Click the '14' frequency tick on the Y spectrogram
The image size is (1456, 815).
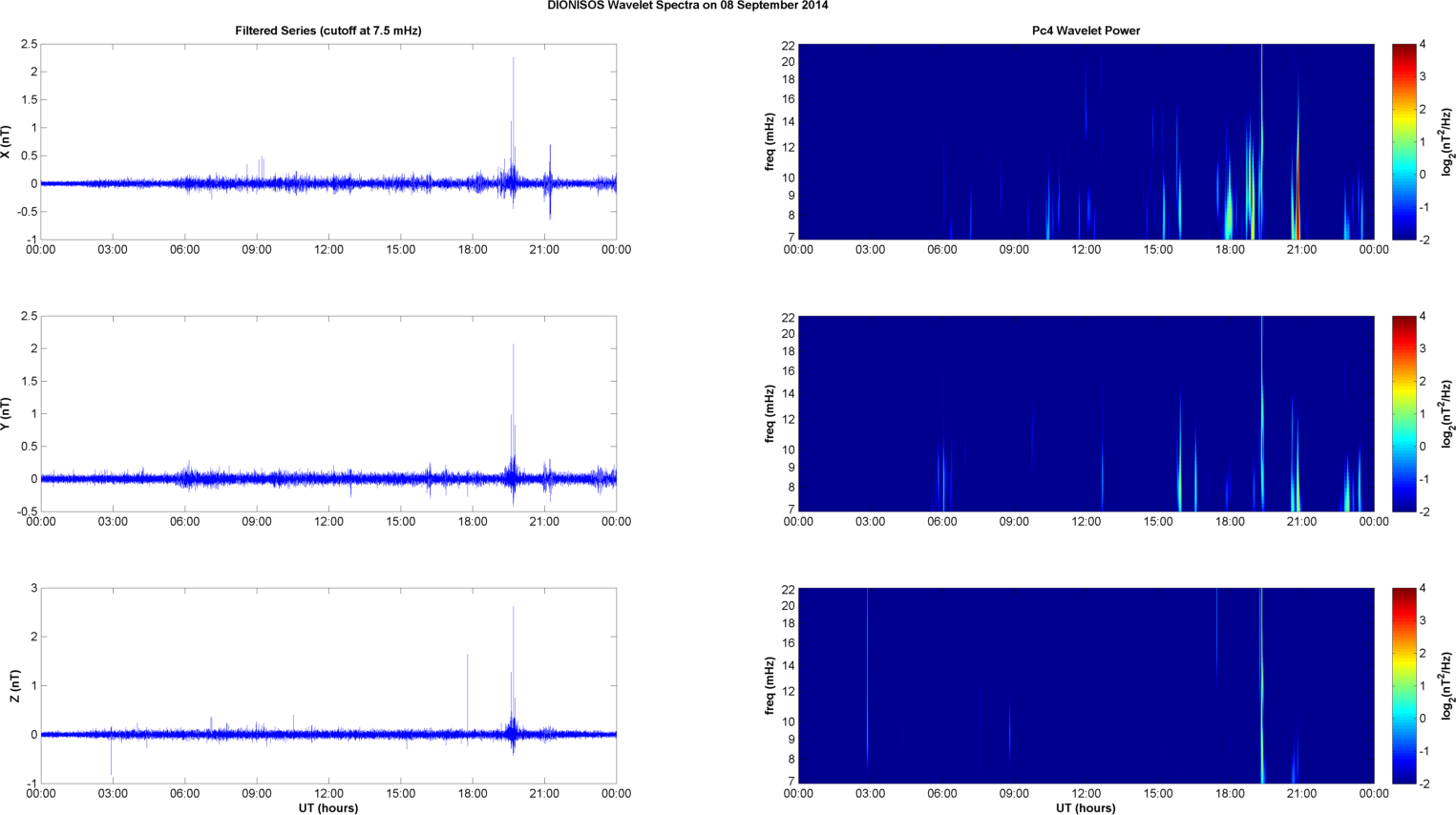pos(788,393)
